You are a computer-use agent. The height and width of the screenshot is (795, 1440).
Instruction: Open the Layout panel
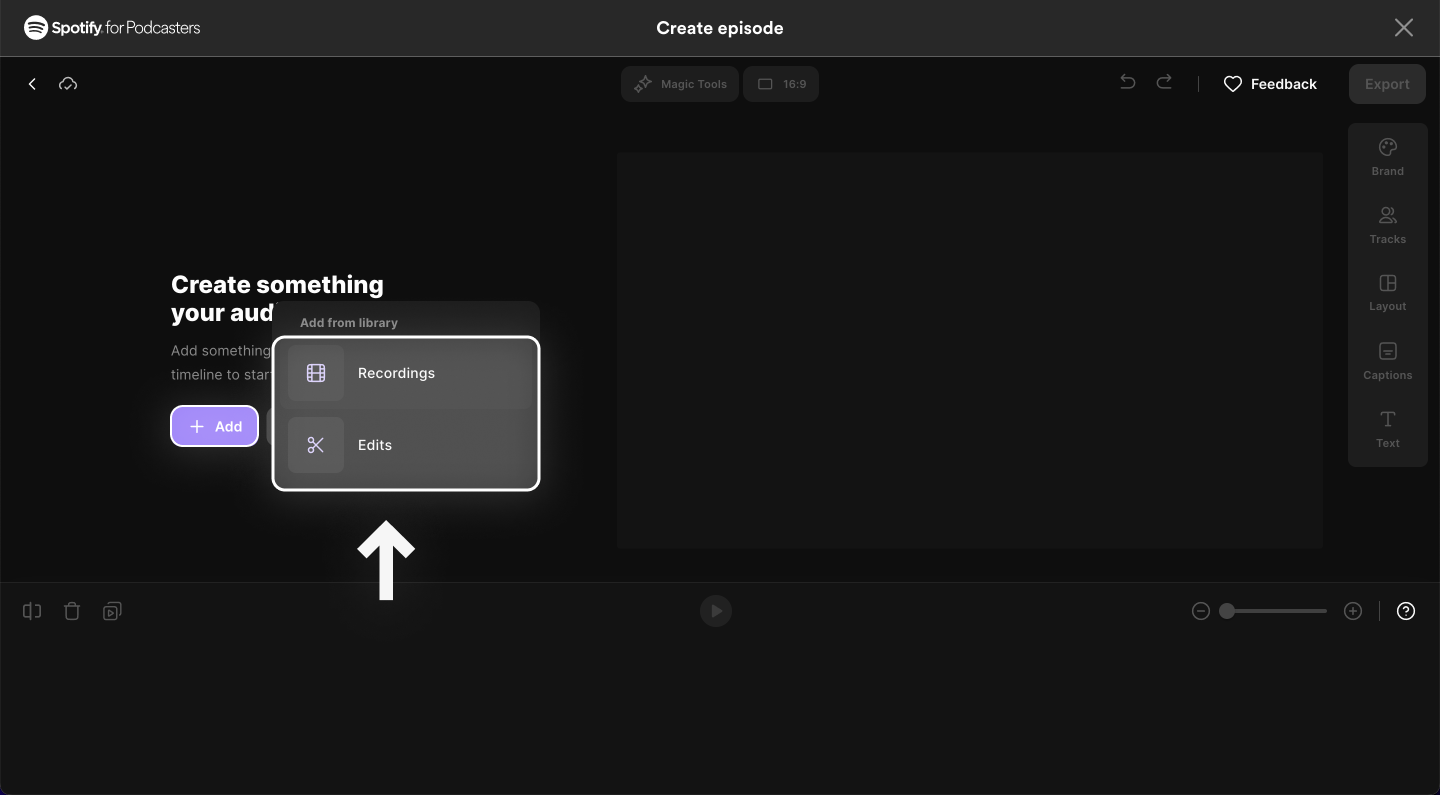click(1387, 293)
